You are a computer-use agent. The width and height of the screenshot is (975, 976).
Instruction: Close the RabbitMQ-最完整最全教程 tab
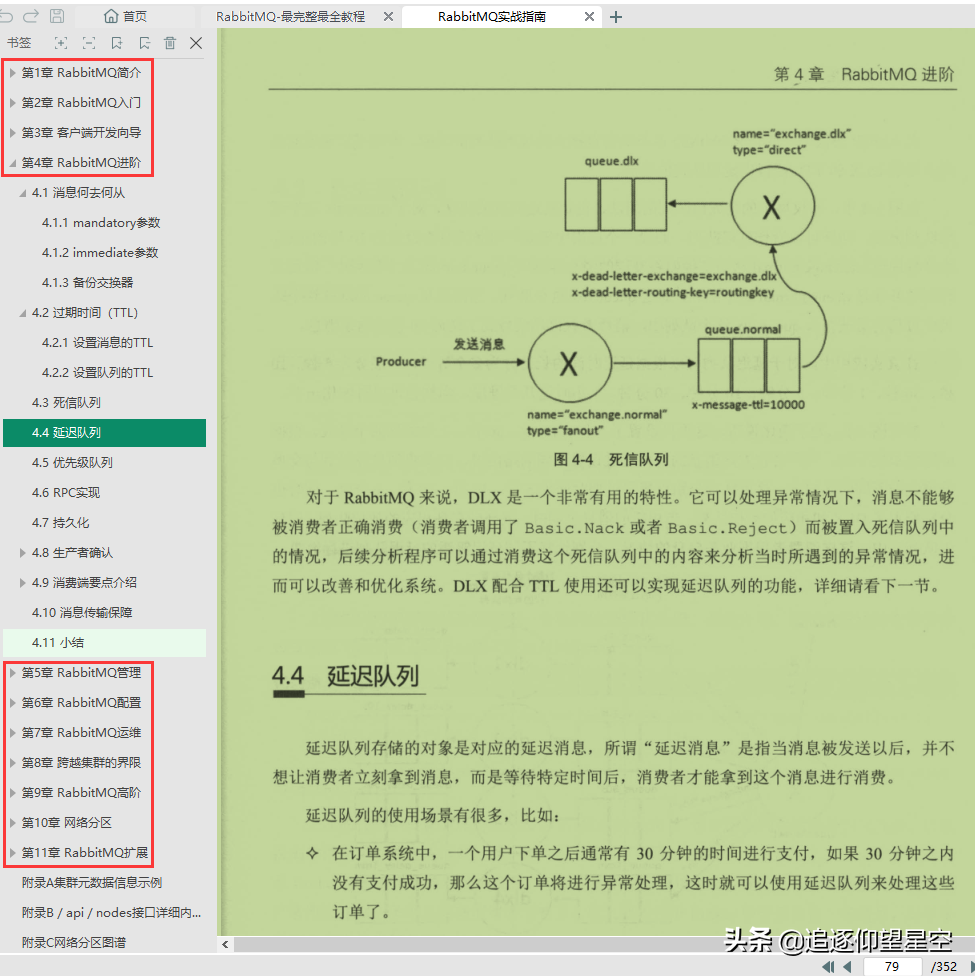[x=389, y=17]
